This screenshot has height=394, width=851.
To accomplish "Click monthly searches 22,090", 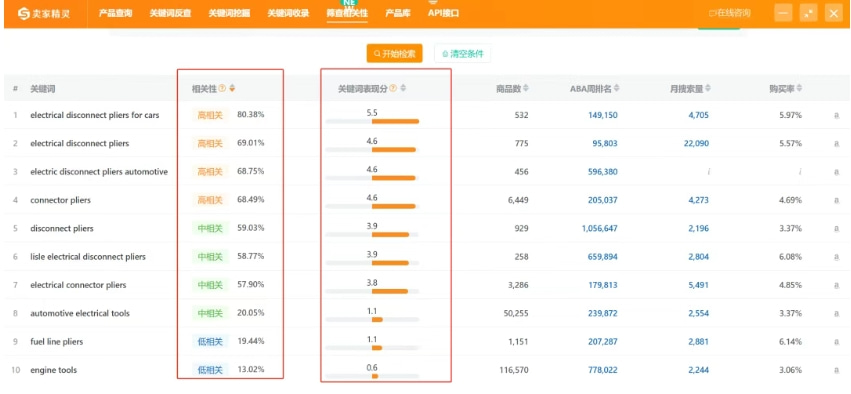I will tap(695, 144).
